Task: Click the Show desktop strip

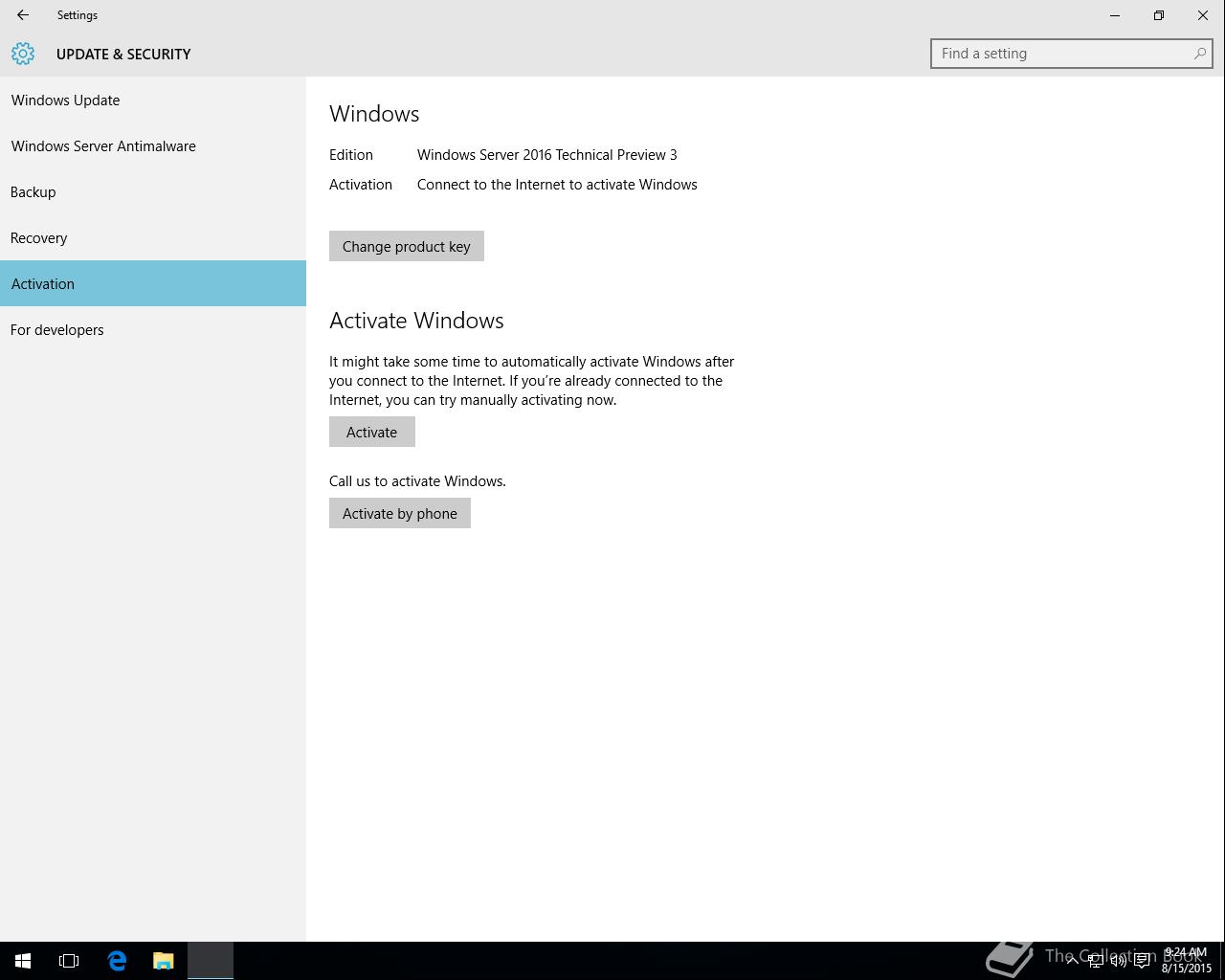Action: 1222,961
